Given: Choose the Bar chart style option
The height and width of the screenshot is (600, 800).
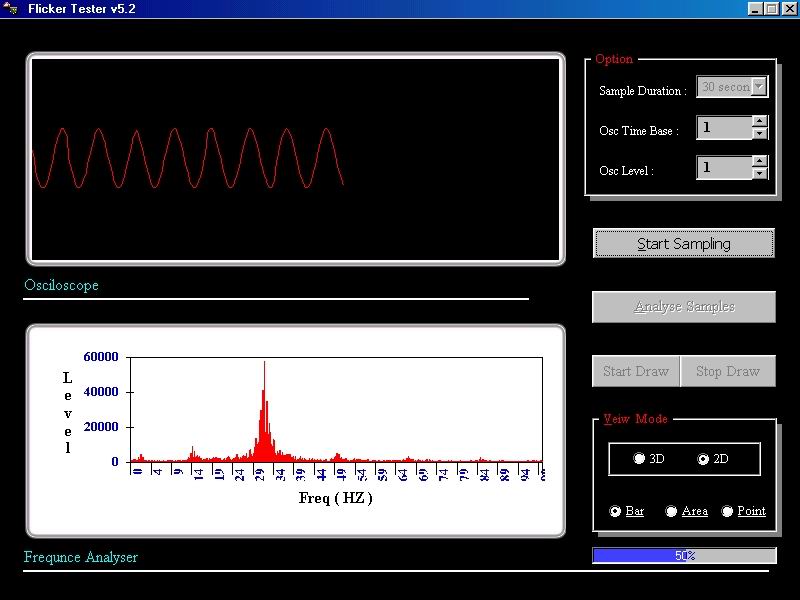Looking at the screenshot, I should click(x=615, y=511).
